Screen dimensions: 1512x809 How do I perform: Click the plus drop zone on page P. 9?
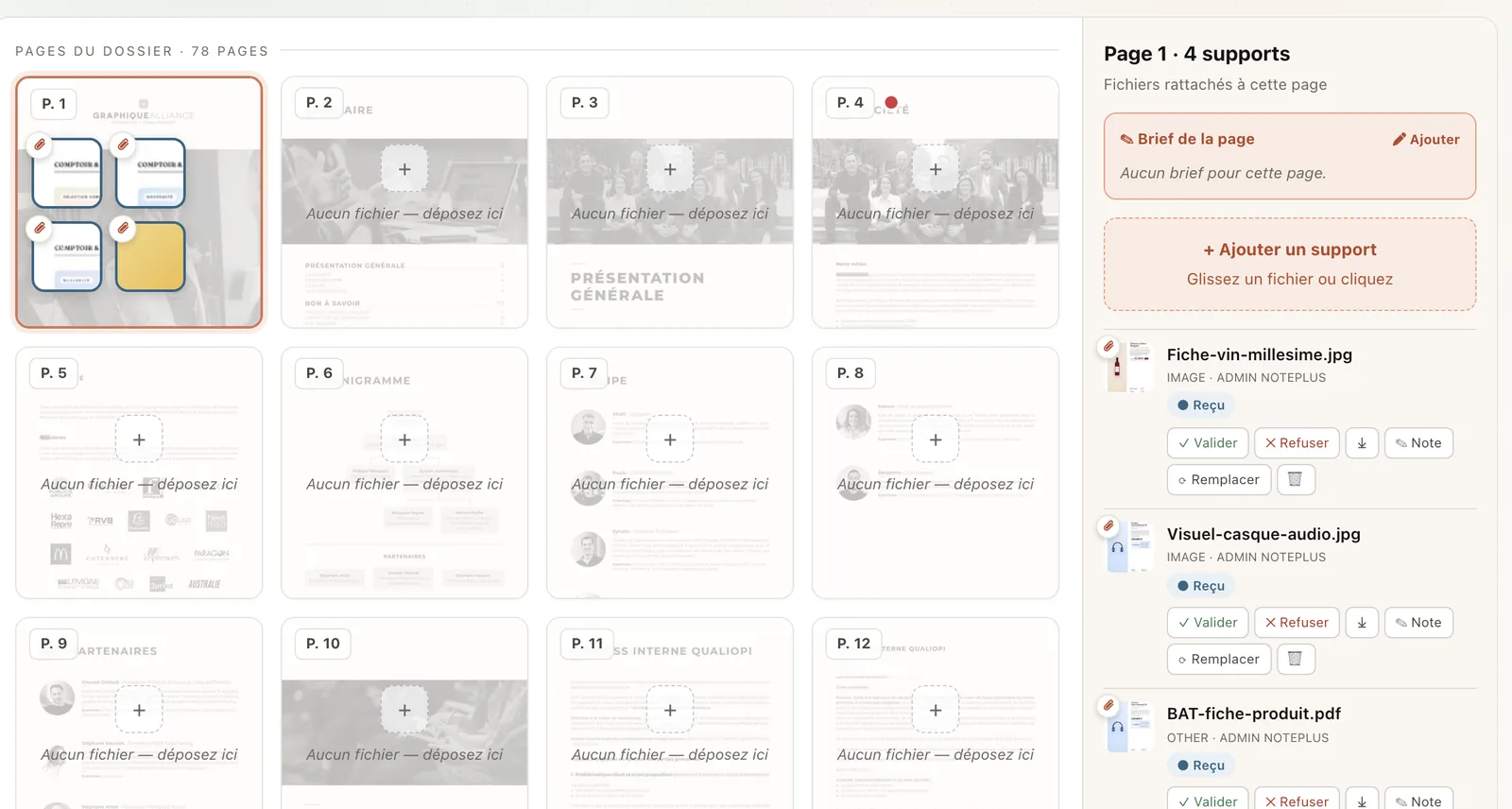(x=139, y=710)
